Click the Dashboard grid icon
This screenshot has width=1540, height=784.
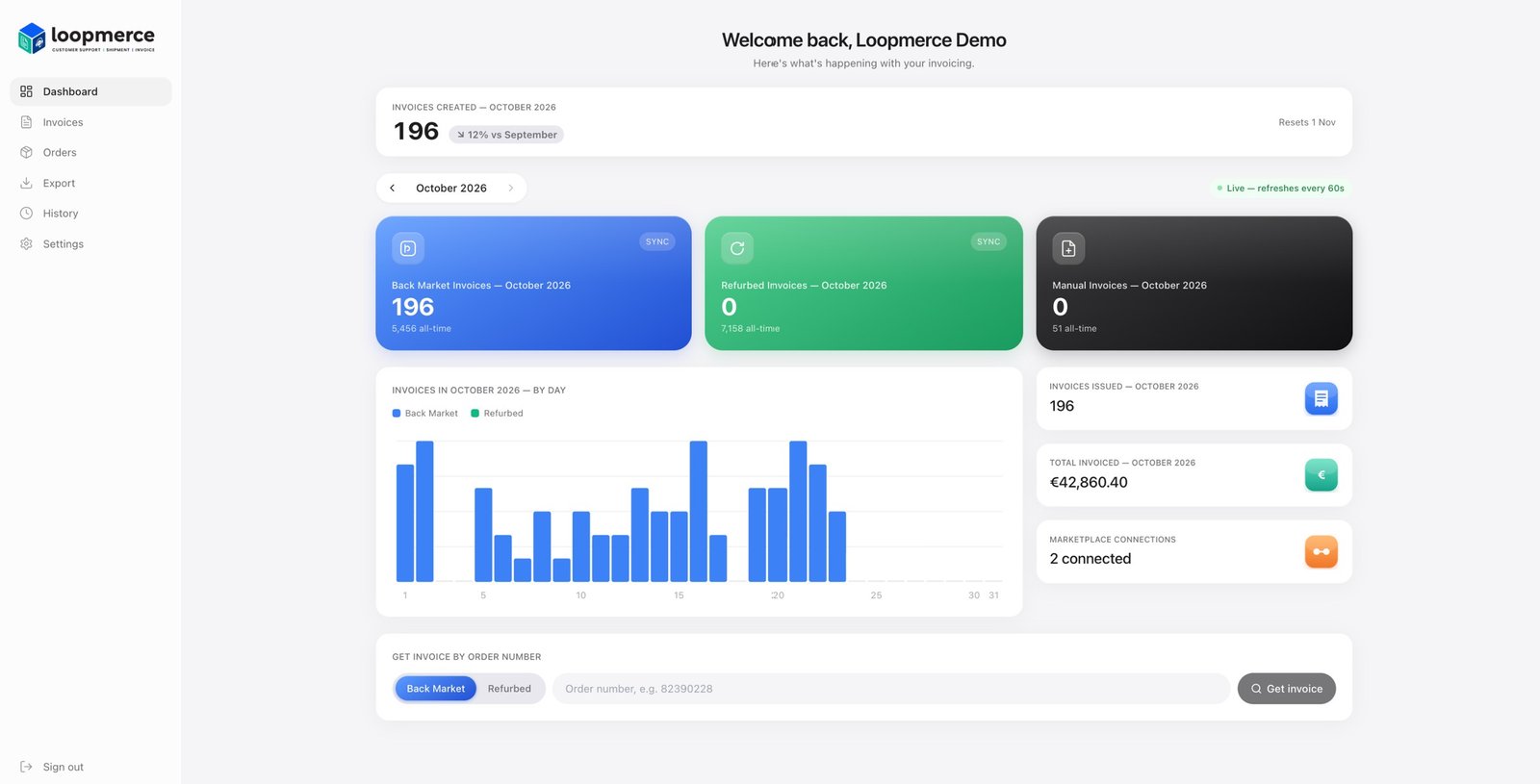[x=26, y=91]
